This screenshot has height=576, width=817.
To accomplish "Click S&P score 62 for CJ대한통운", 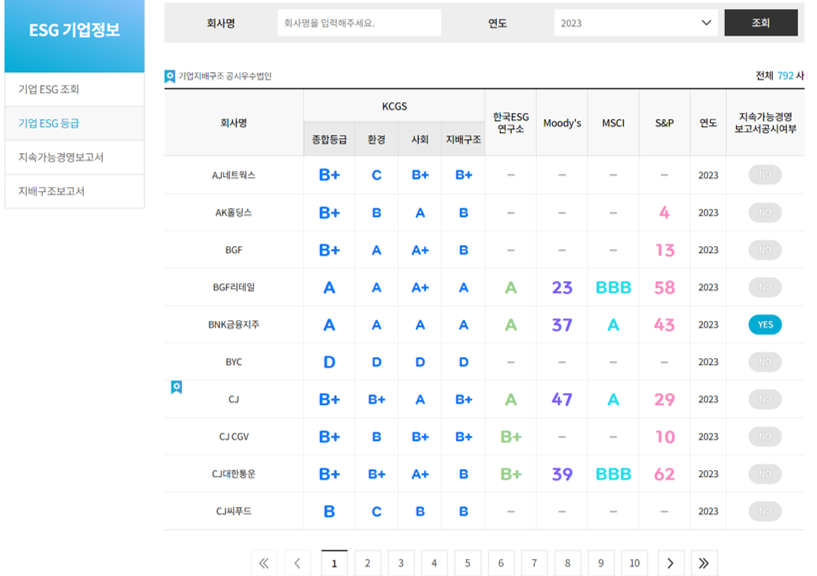I will click(664, 474).
